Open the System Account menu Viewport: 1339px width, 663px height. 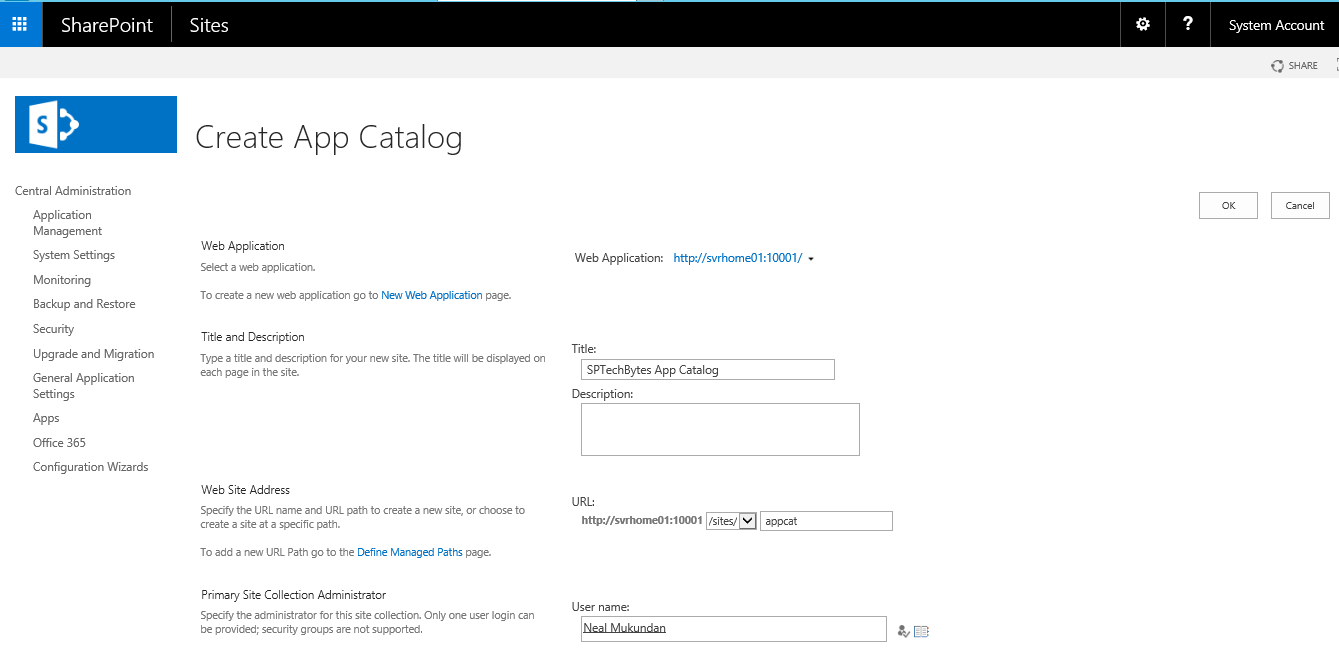coord(1276,25)
